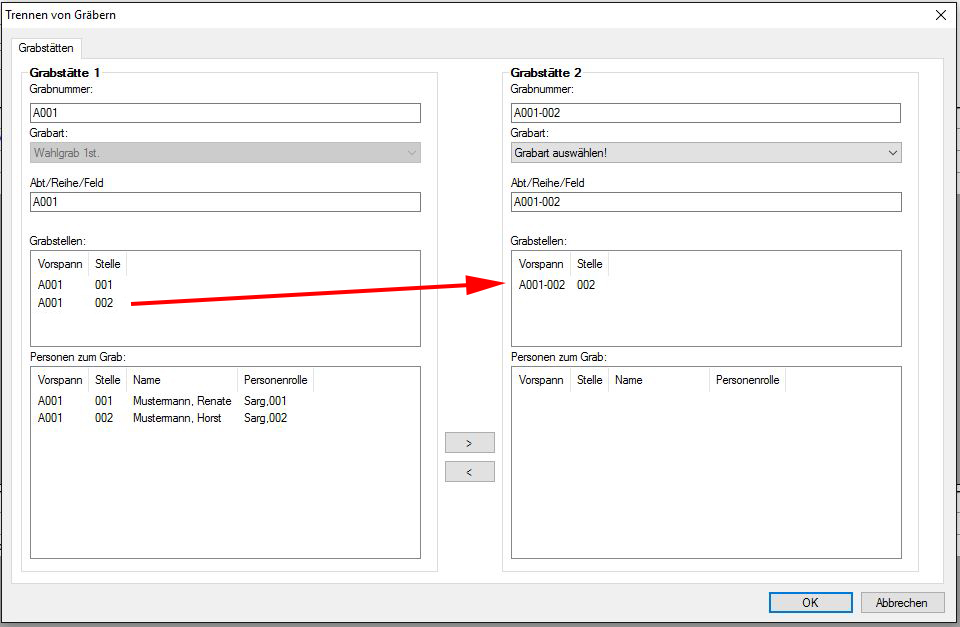Confirm with the OK button
Screen dimensions: 960x627
(810, 602)
